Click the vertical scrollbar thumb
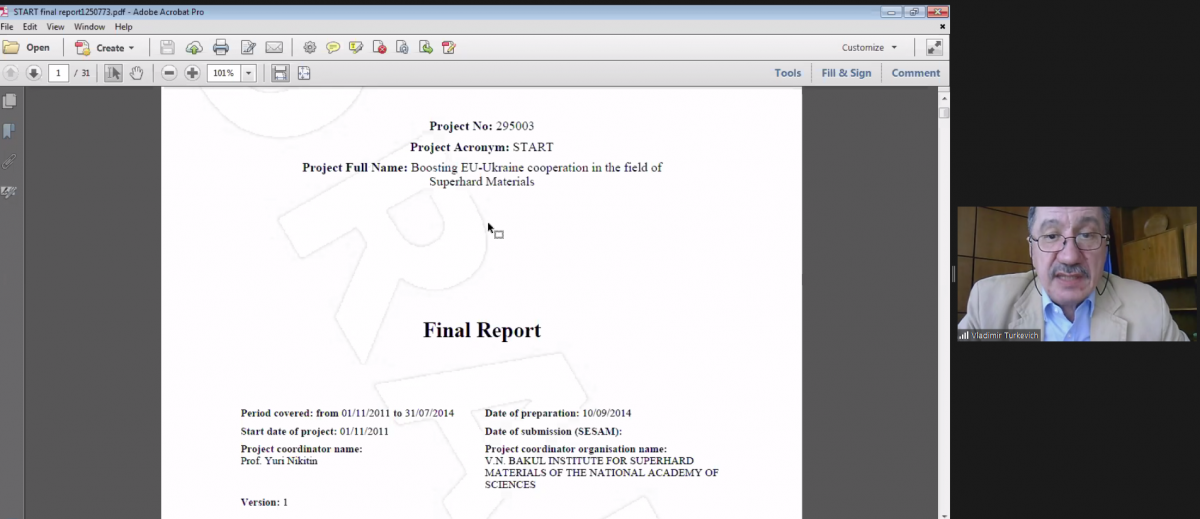 click(x=944, y=111)
